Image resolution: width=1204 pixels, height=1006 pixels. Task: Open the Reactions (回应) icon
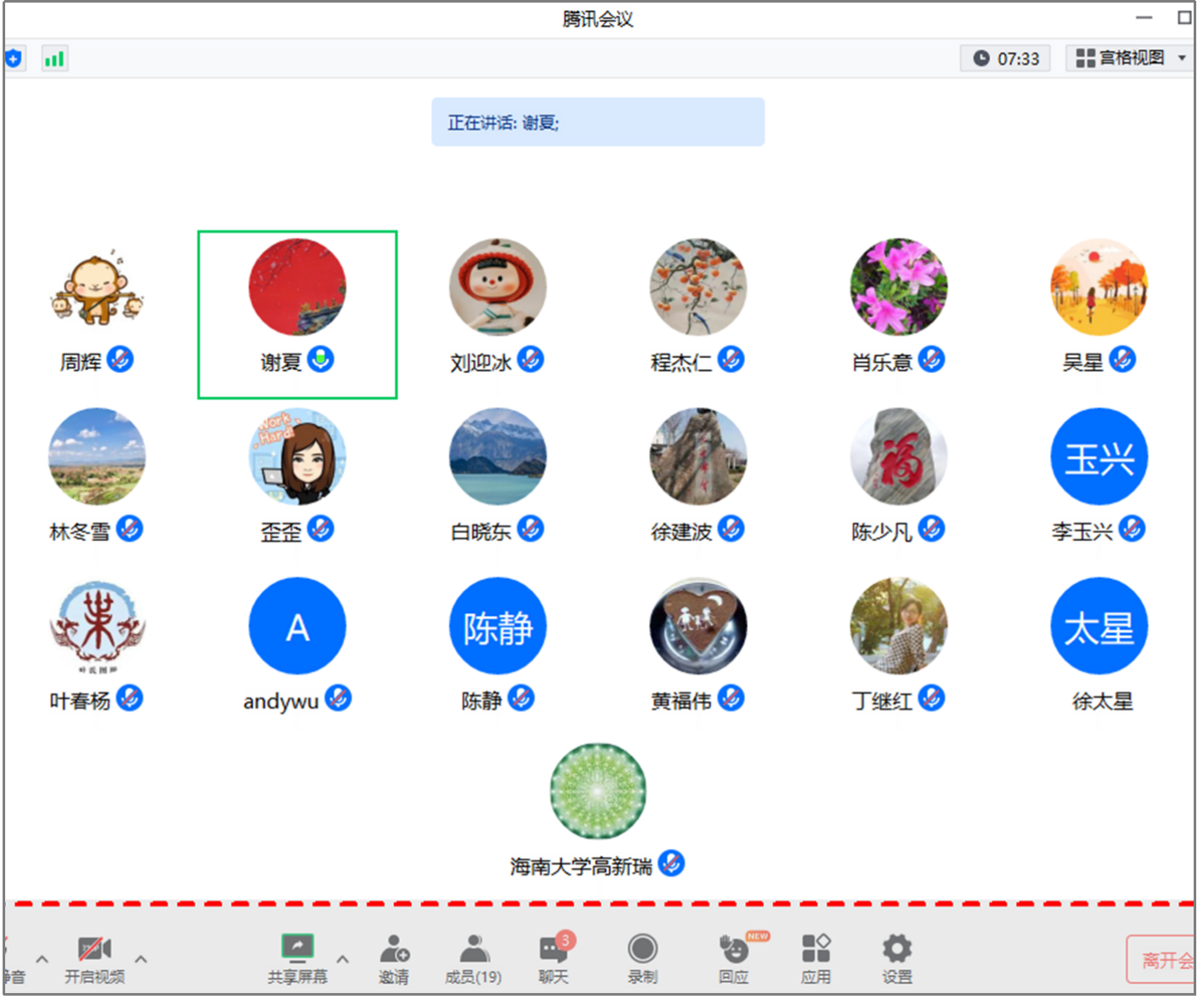pyautogui.click(x=734, y=950)
